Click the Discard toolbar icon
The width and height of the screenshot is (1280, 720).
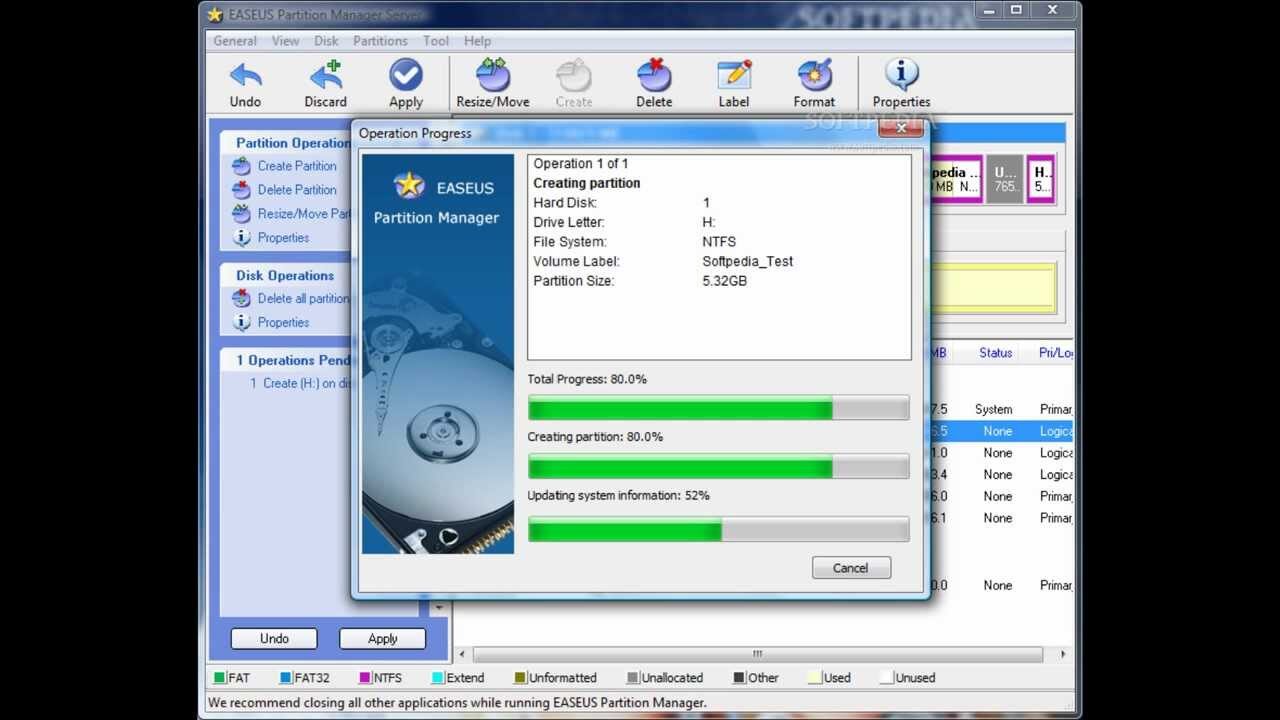tap(326, 75)
